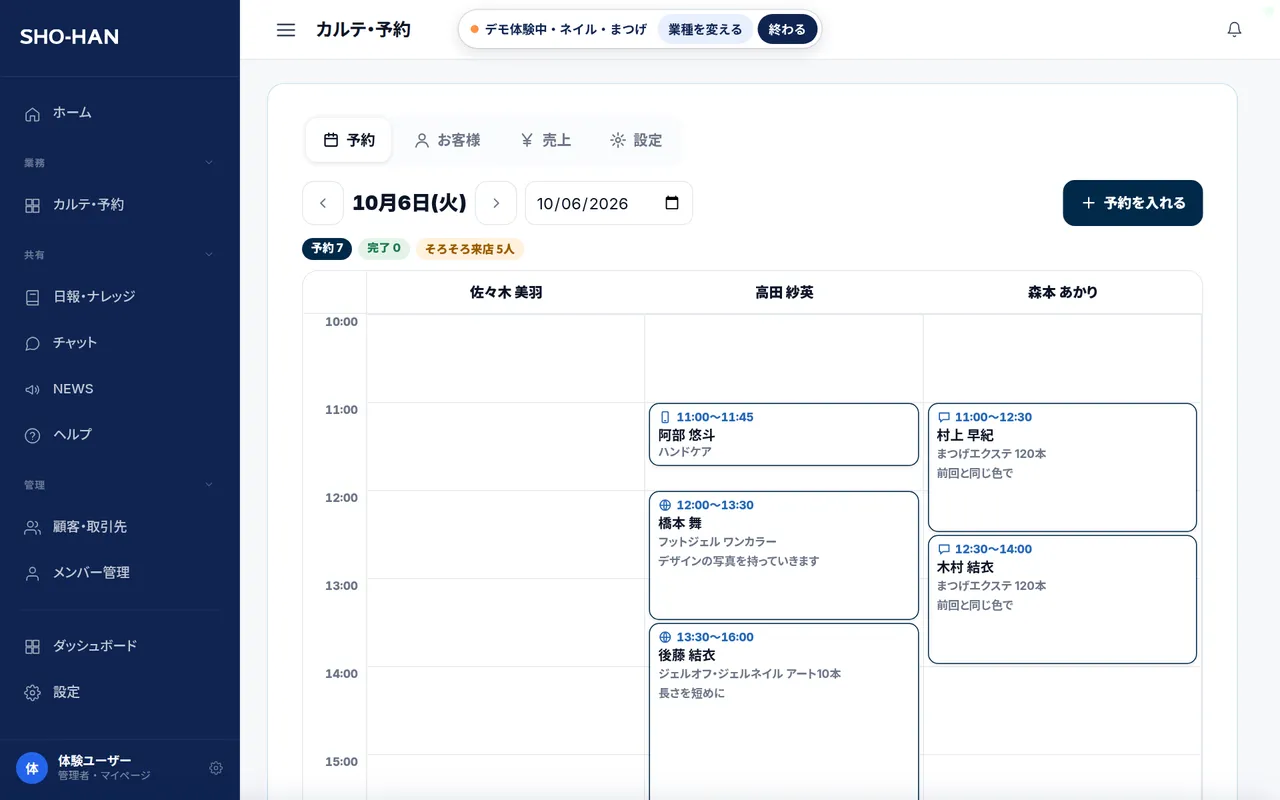Click the 顧客・取引先 people icon
1280x800 pixels.
coord(32,527)
